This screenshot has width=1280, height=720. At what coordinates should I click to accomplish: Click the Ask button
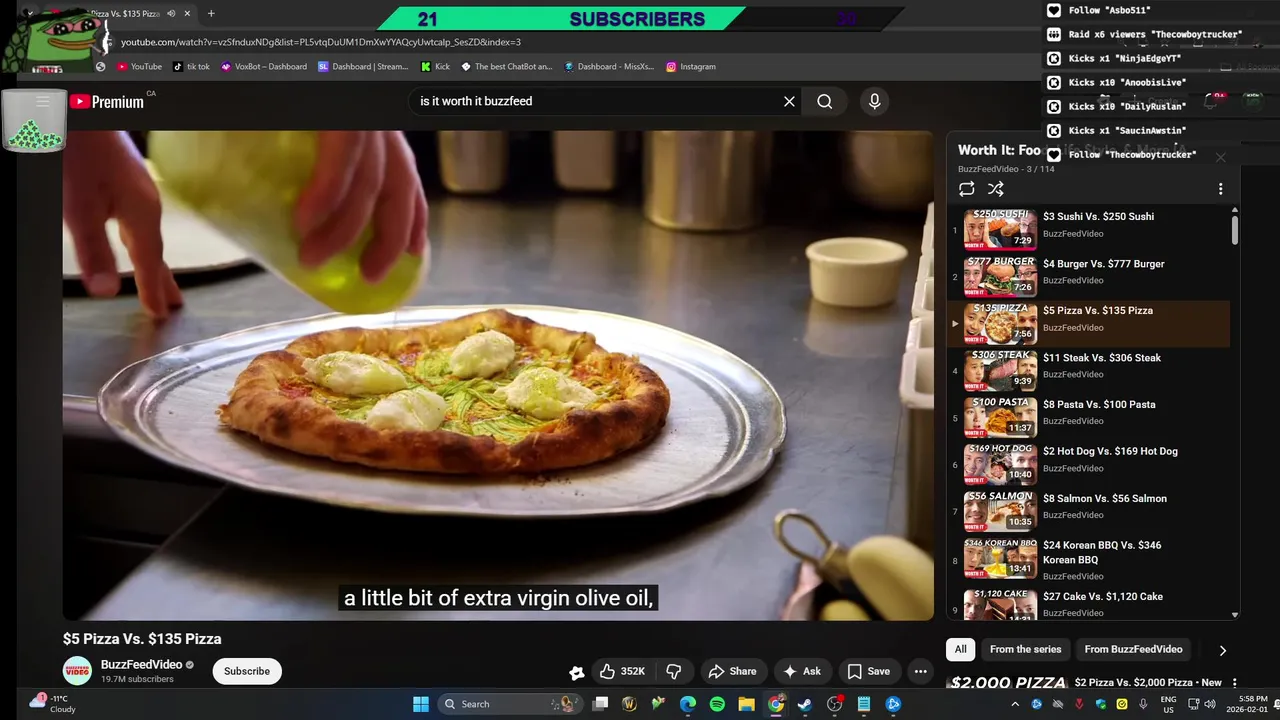[802, 671]
